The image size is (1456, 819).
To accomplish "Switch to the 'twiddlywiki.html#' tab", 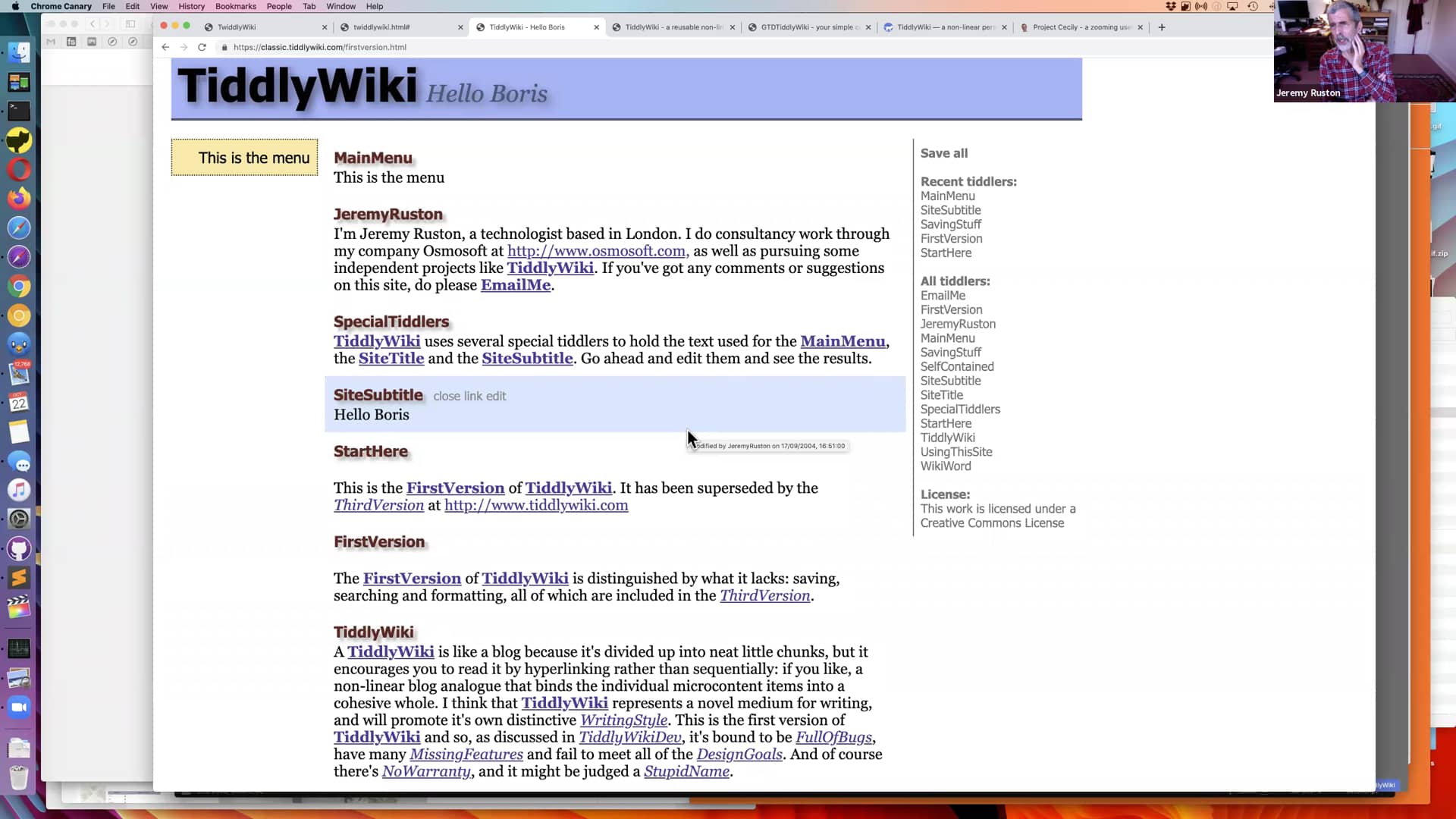I will (400, 27).
